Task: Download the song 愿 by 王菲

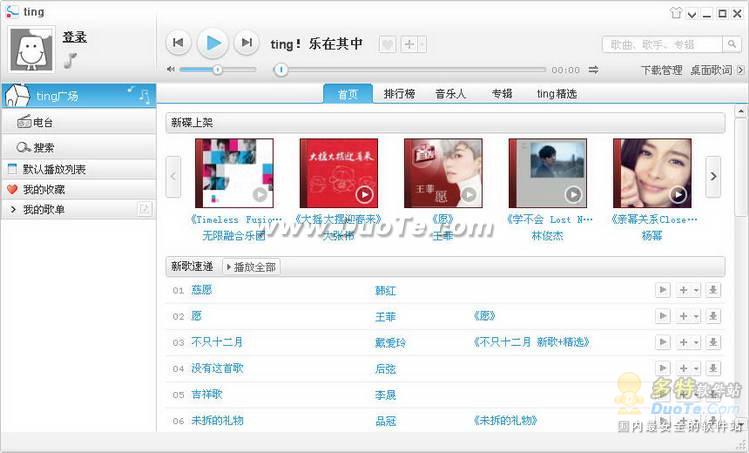Action: tap(713, 316)
